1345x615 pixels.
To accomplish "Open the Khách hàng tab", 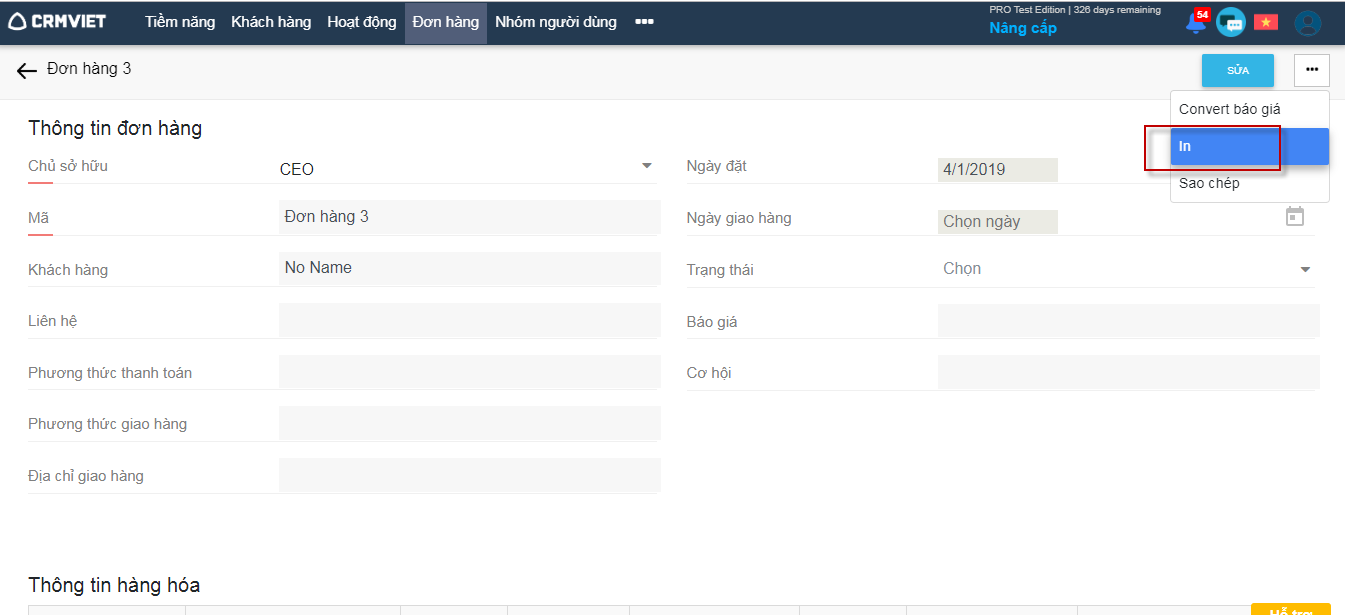I will [271, 22].
